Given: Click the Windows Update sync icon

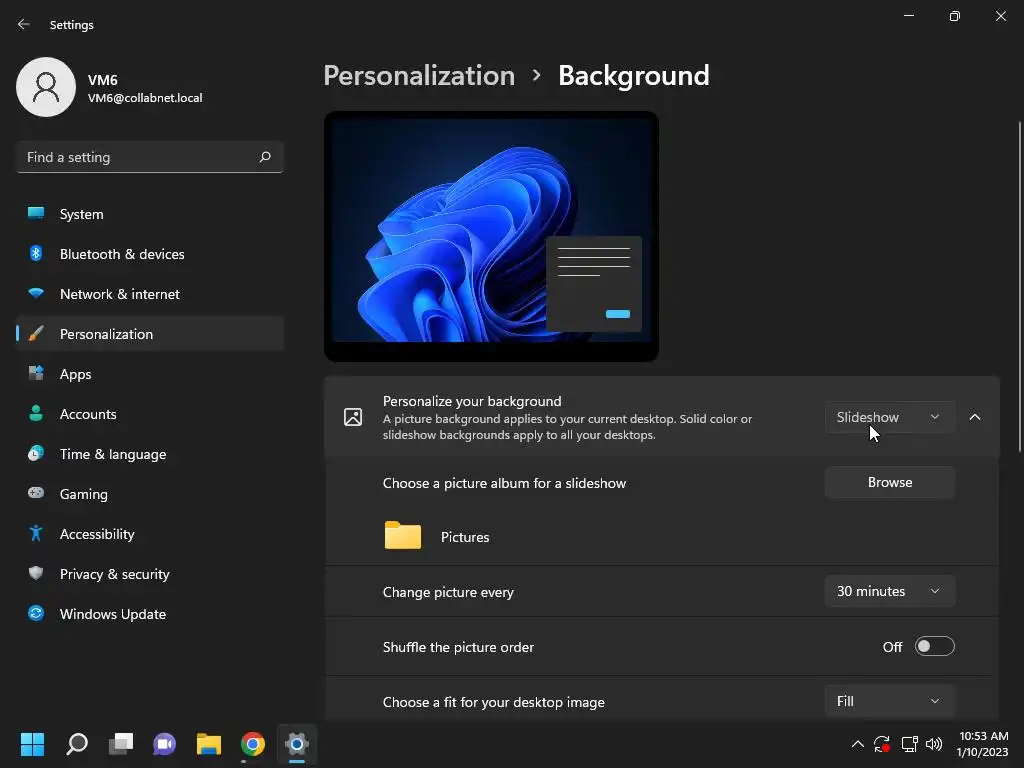Looking at the screenshot, I should (36, 613).
